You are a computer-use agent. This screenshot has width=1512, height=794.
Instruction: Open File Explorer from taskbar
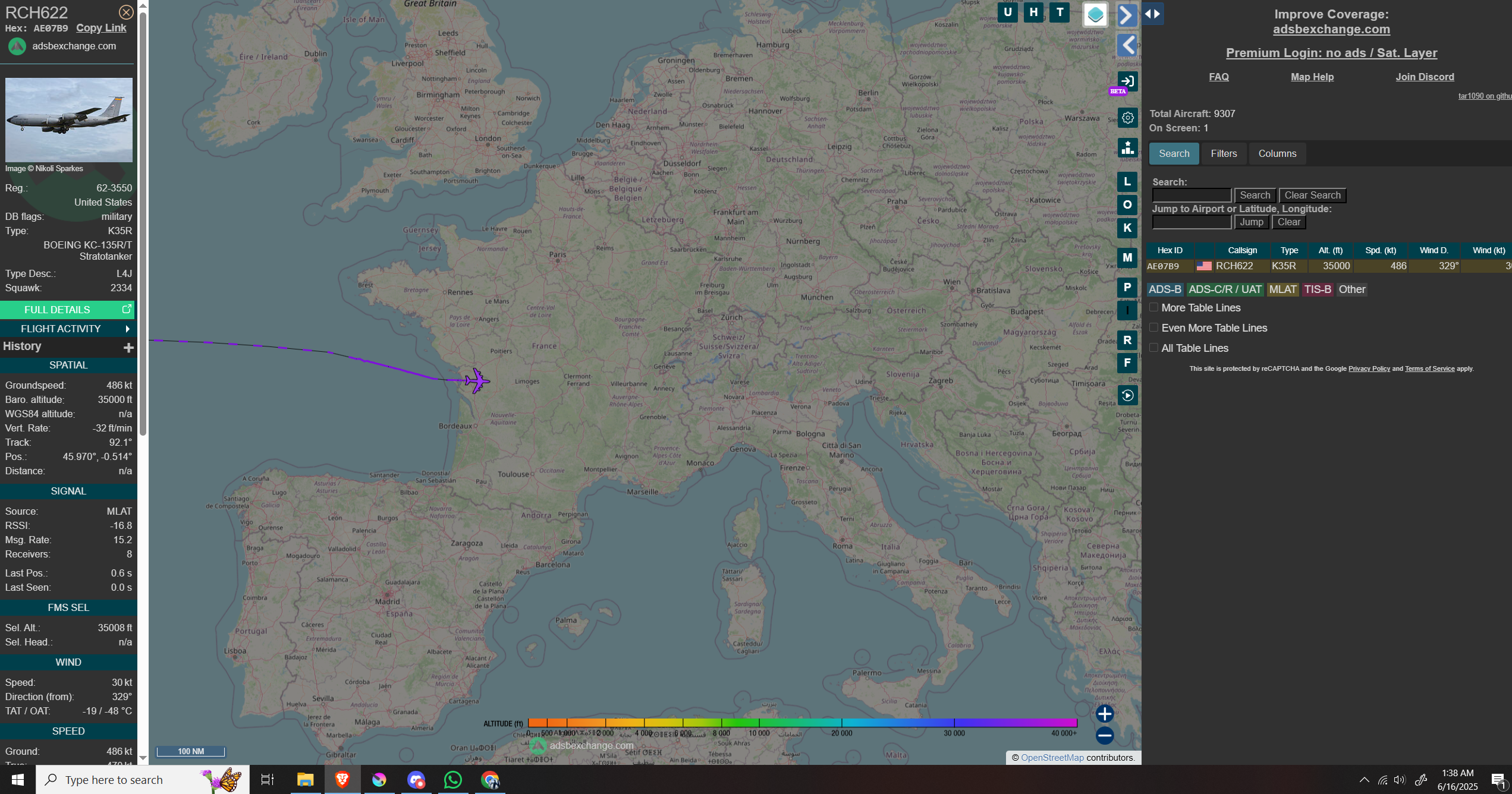(x=305, y=780)
